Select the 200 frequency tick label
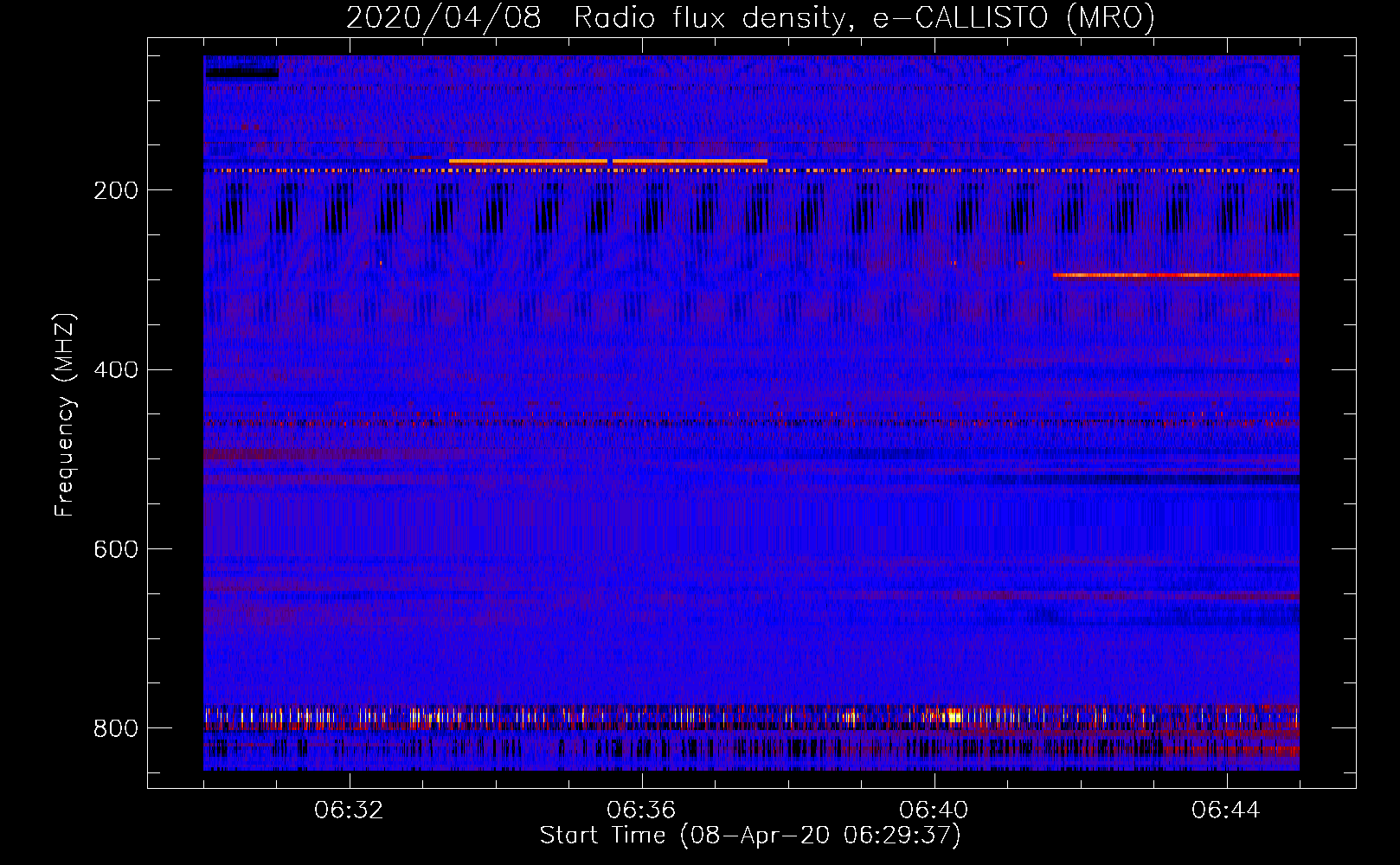 tap(116, 190)
